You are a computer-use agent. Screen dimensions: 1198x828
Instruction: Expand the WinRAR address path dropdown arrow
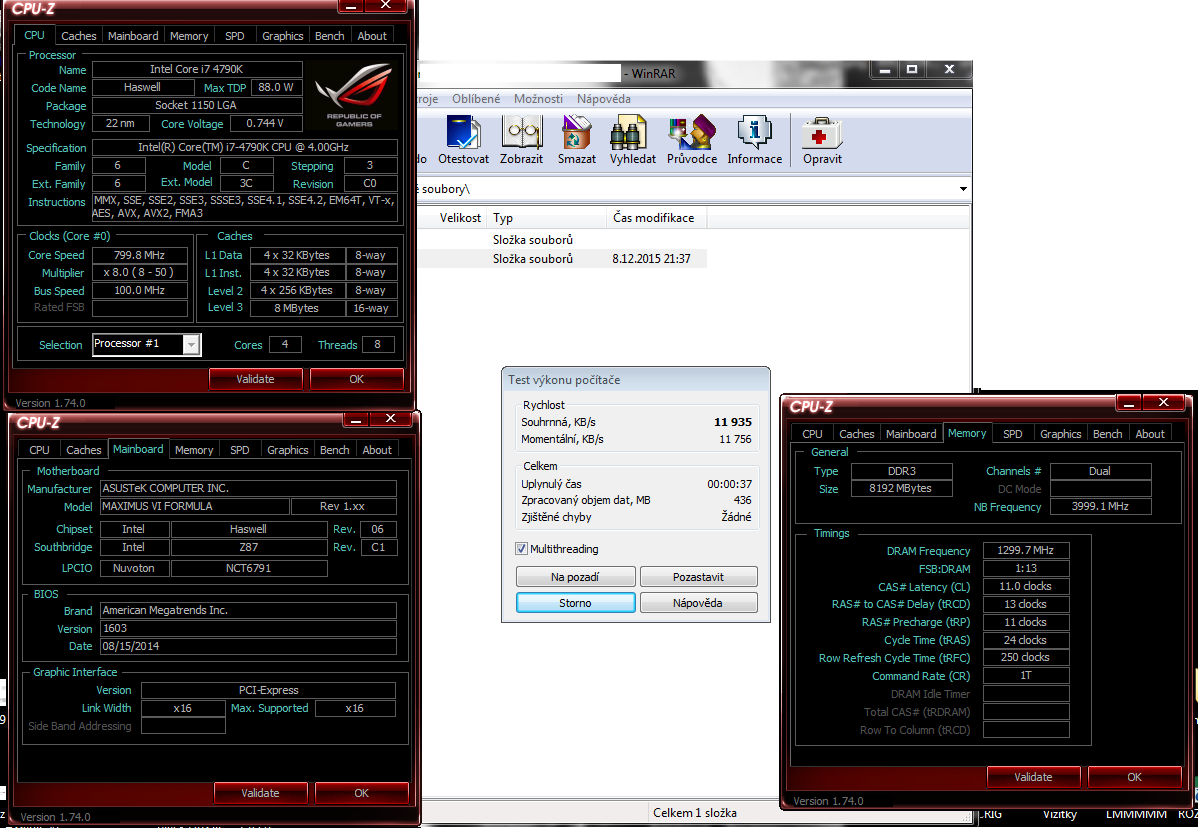pyautogui.click(x=963, y=189)
